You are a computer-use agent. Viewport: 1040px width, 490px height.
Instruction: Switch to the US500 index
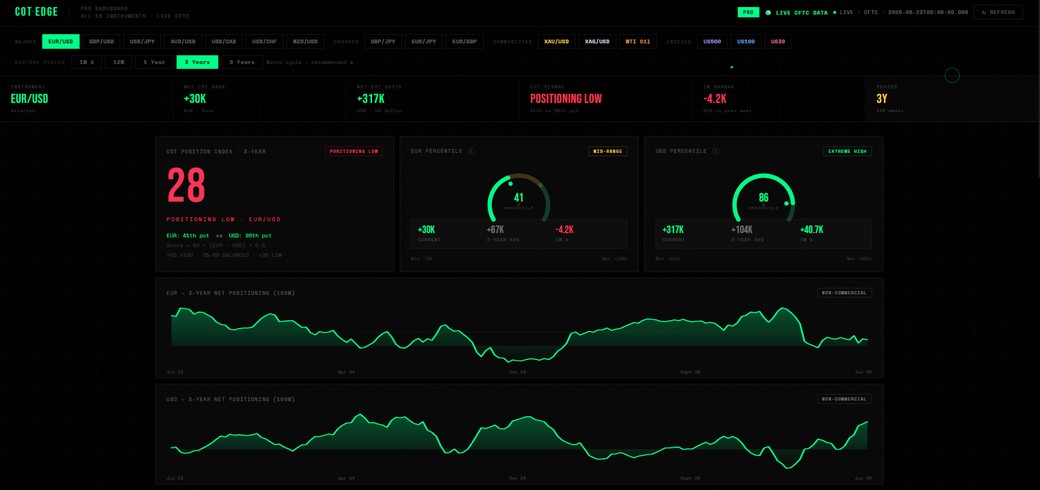tap(712, 41)
